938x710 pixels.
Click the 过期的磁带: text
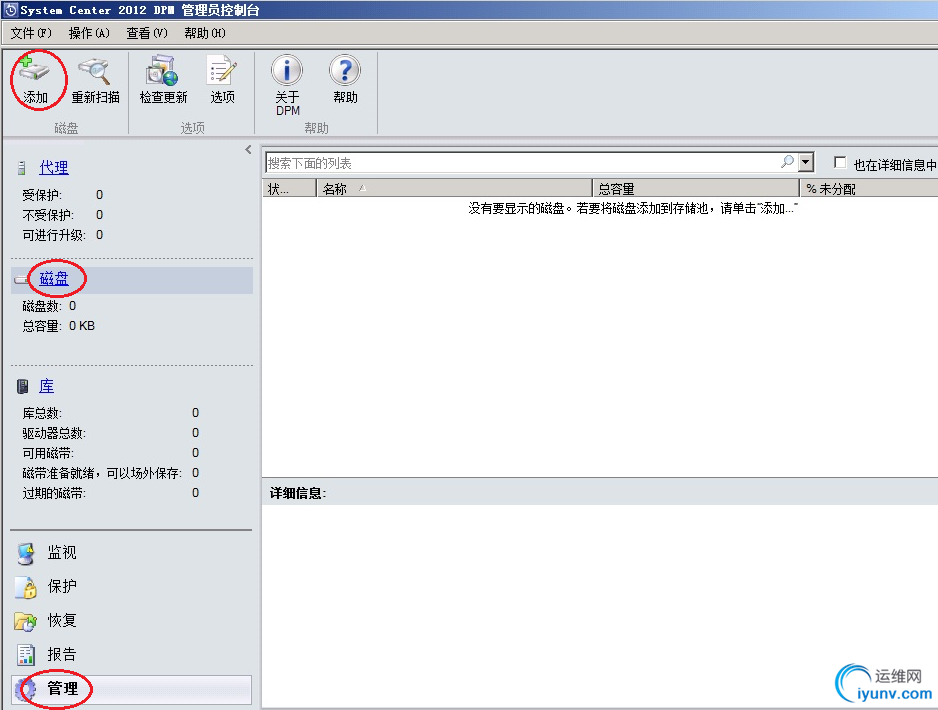(x=54, y=493)
